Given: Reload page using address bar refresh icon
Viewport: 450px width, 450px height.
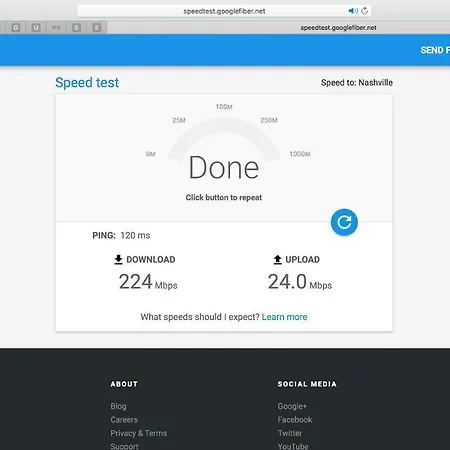Looking at the screenshot, I should pyautogui.click(x=365, y=11).
